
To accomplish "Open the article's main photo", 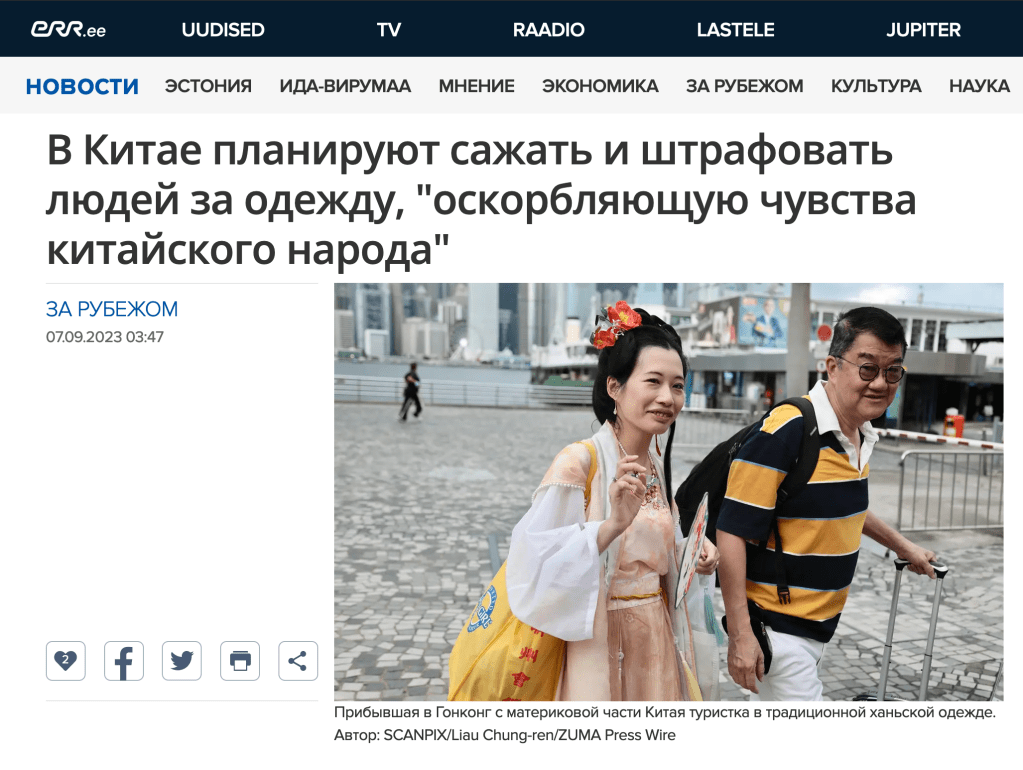I will tap(669, 492).
